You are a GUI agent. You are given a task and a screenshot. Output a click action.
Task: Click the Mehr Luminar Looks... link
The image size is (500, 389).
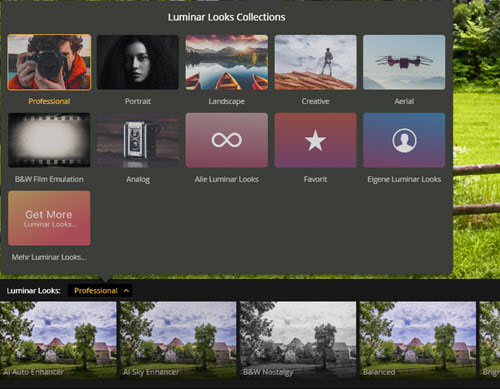[49, 257]
